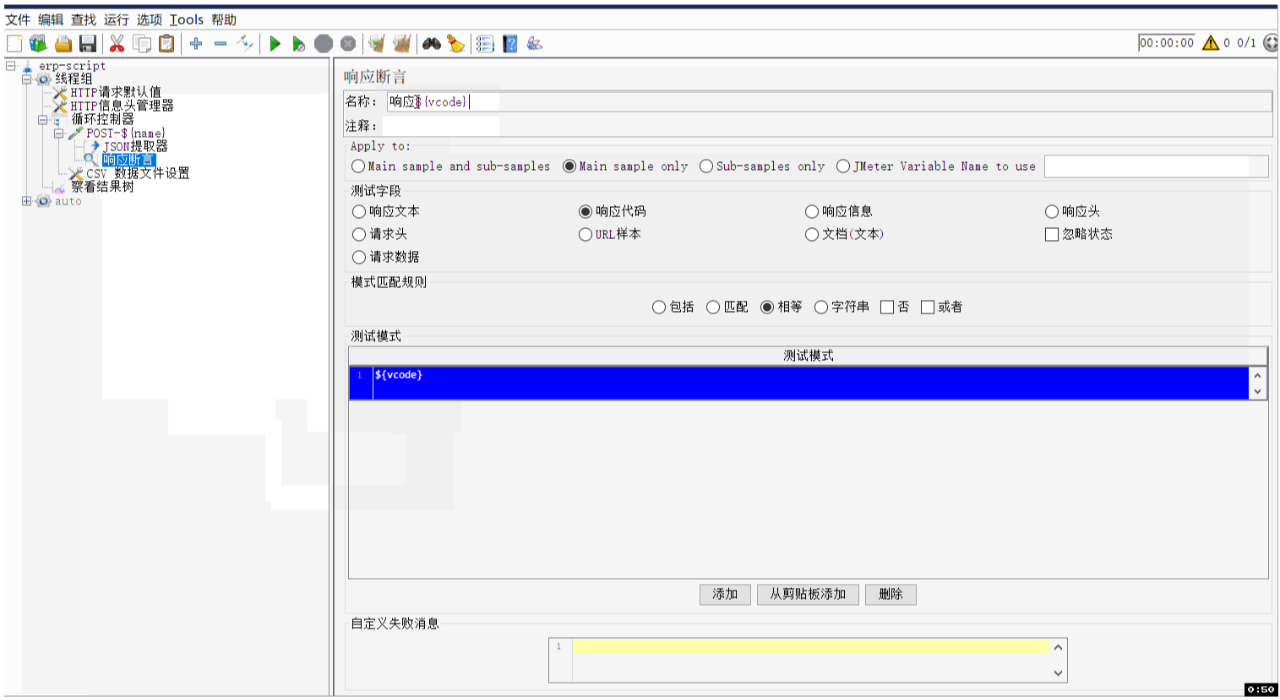The width and height of the screenshot is (1280, 700).
Task: Toggle the 或者 checkbox
Action: [x=928, y=307]
